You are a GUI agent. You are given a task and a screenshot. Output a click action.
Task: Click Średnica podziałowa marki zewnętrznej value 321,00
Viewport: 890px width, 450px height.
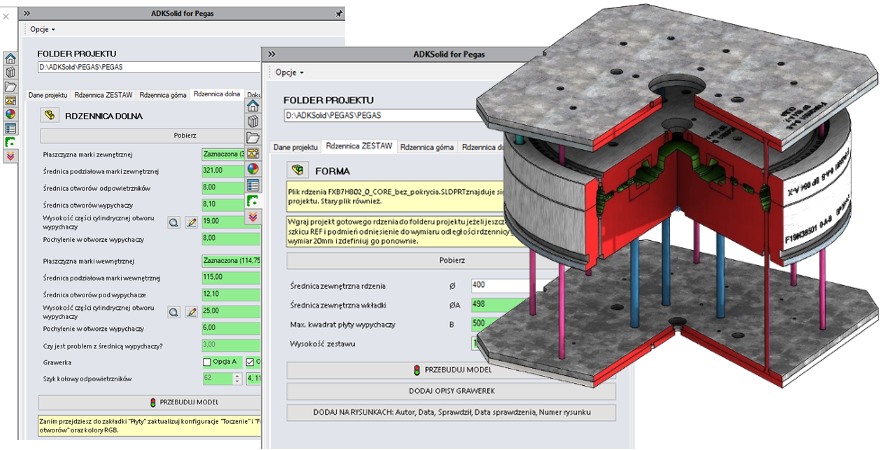pos(231,171)
